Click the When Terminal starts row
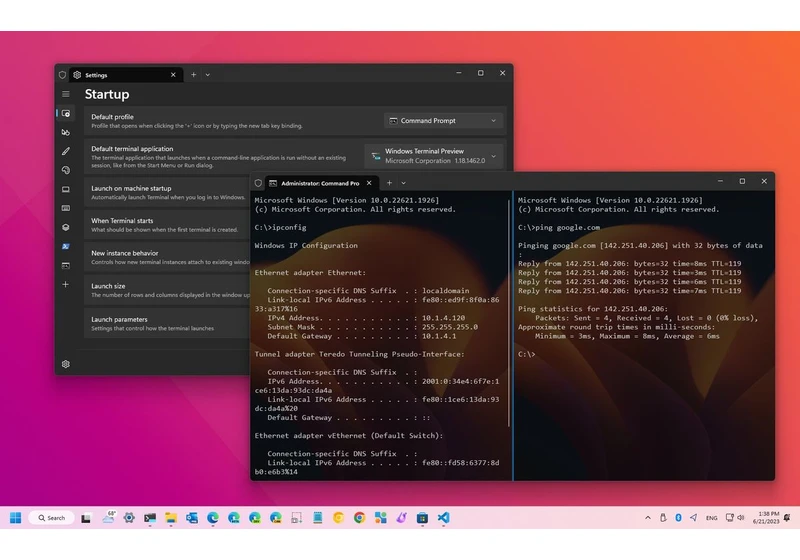800x560 pixels. point(167,225)
